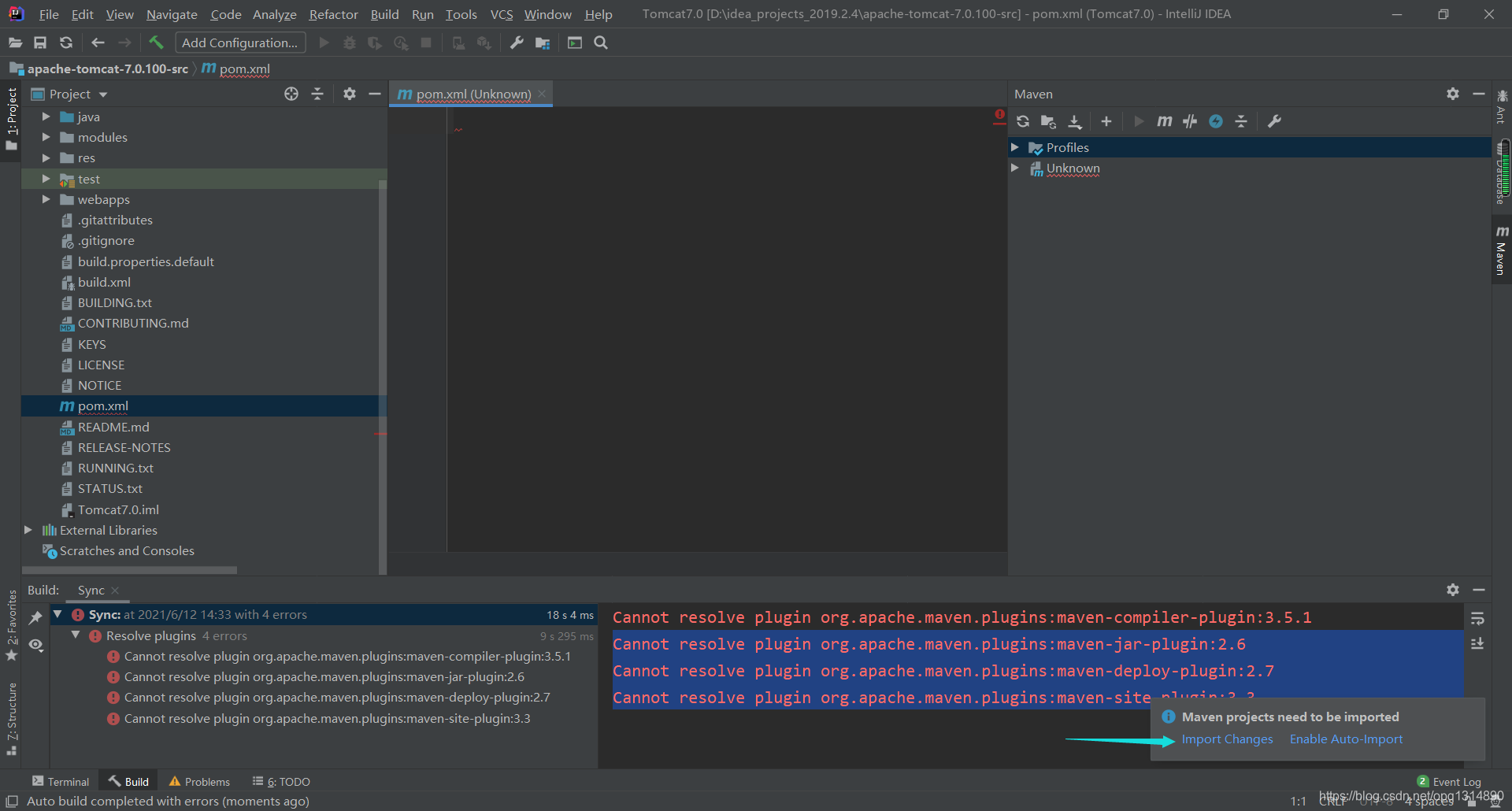Click the pin icon in the Build panel
Viewport: 1512px width, 811px height.
tap(35, 618)
